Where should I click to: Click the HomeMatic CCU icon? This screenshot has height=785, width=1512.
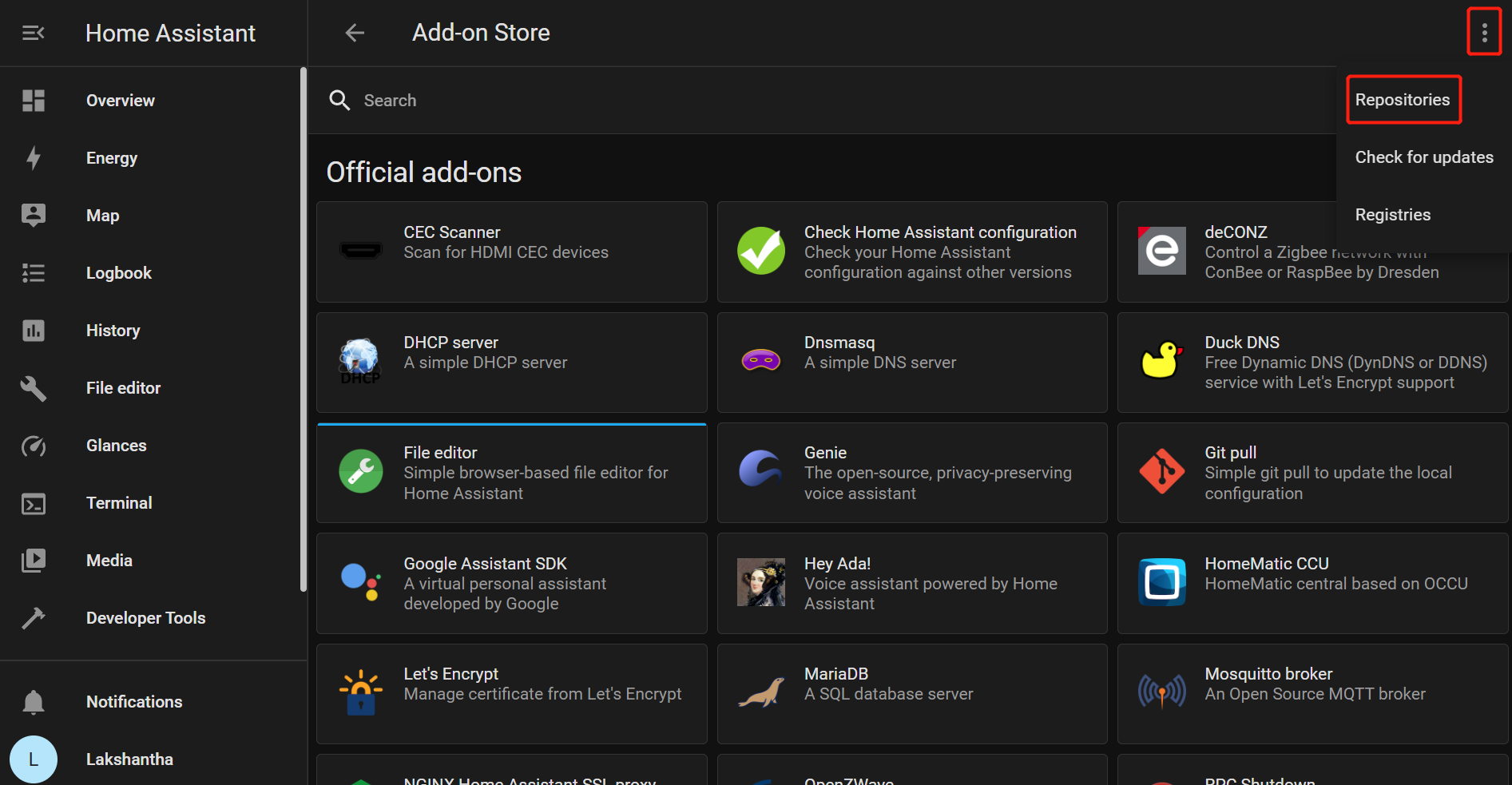[x=1162, y=582]
